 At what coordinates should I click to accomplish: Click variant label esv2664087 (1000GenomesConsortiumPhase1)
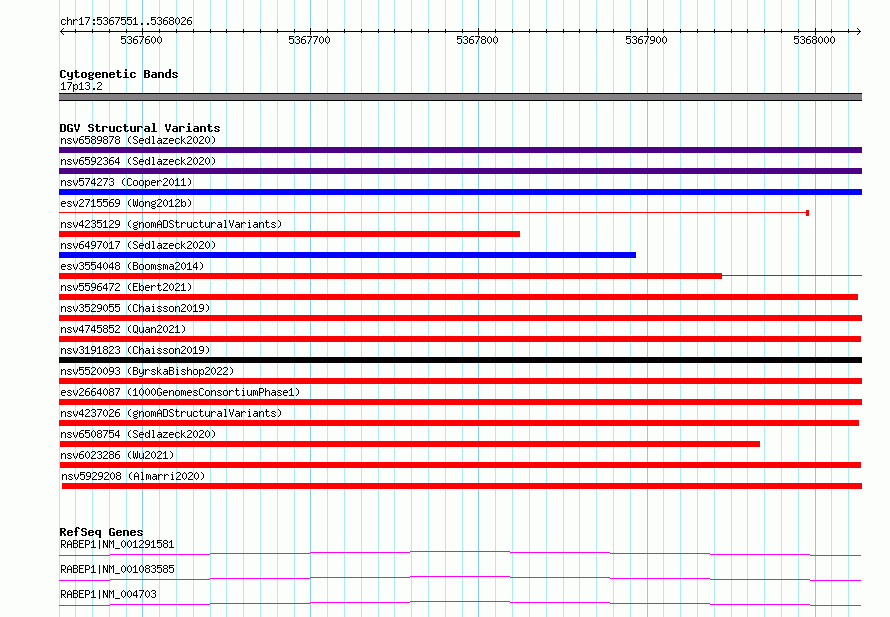pos(180,392)
